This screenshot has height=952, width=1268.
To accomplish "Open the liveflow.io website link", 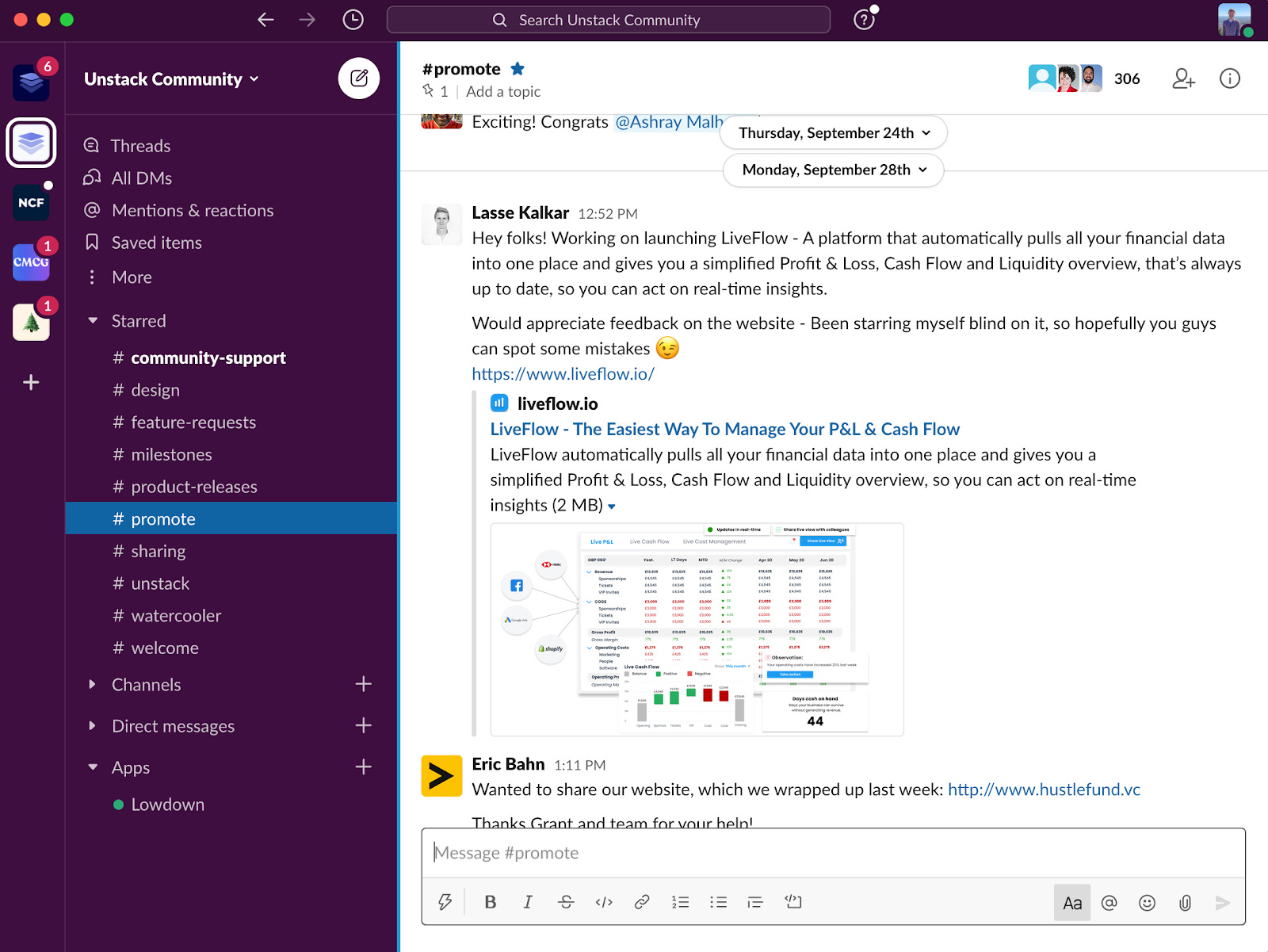I will point(563,373).
